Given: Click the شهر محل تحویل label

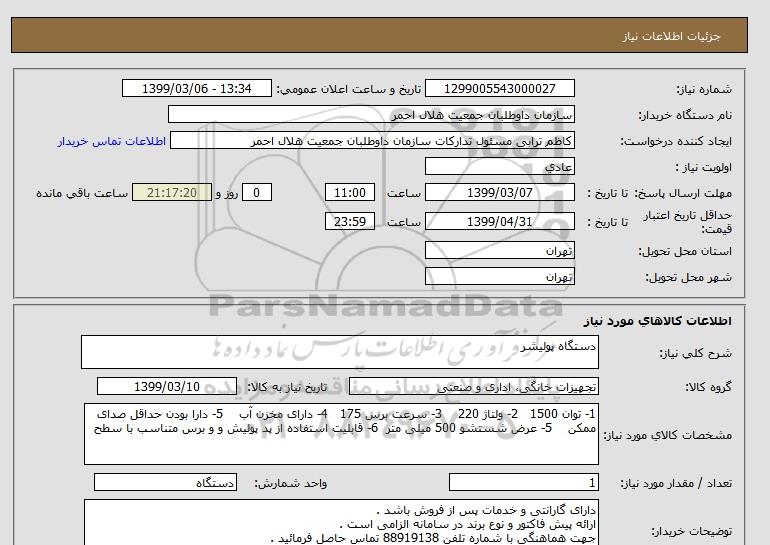Looking at the screenshot, I should point(688,277).
